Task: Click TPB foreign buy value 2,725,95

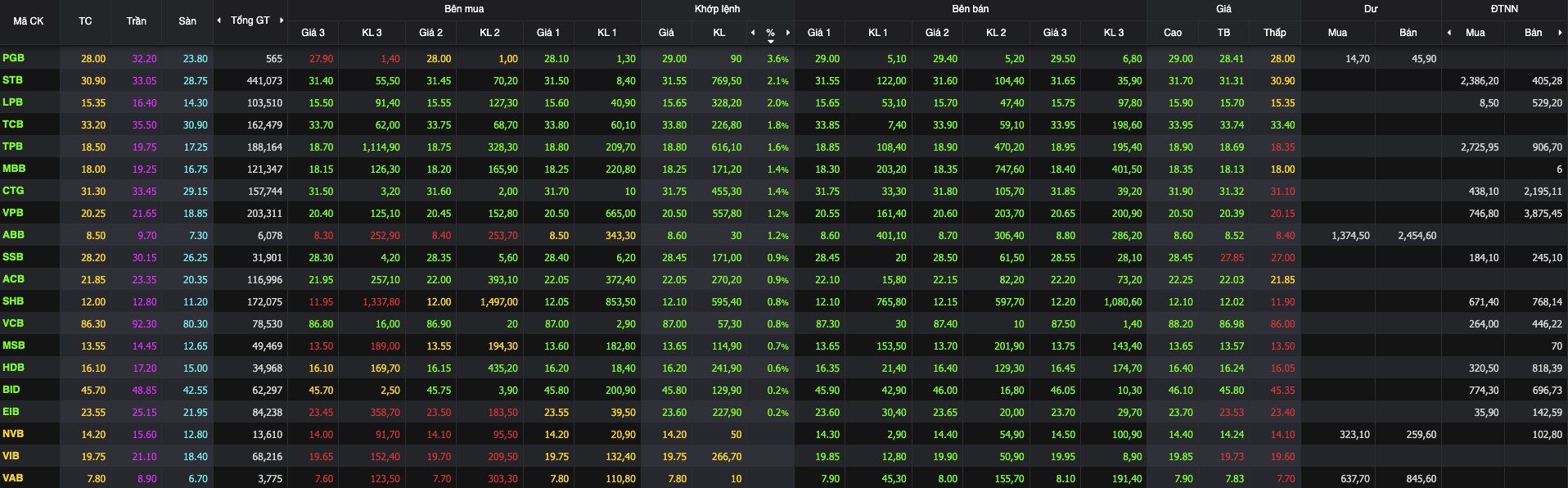Action: tap(1480, 147)
